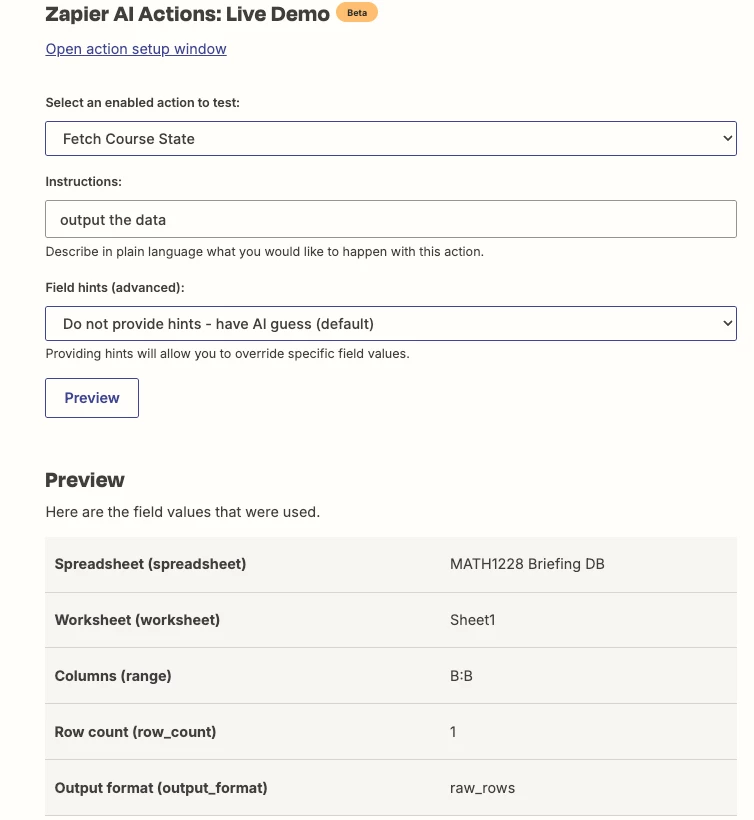Select the Row count (row_count) label
754x820 pixels.
click(x=135, y=732)
